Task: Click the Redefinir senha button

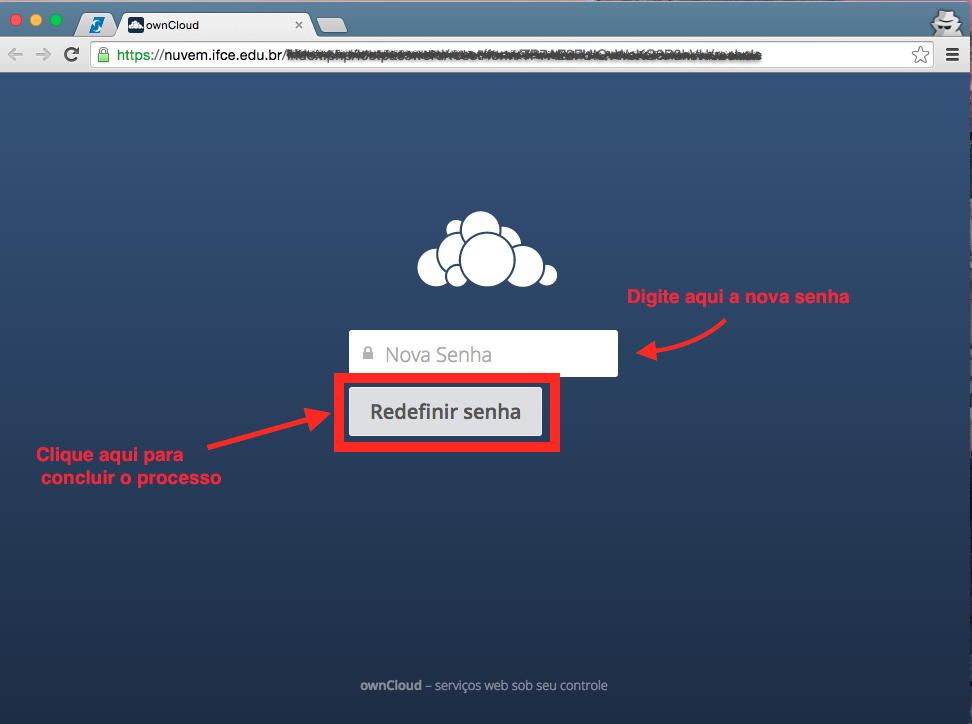Action: (x=445, y=412)
